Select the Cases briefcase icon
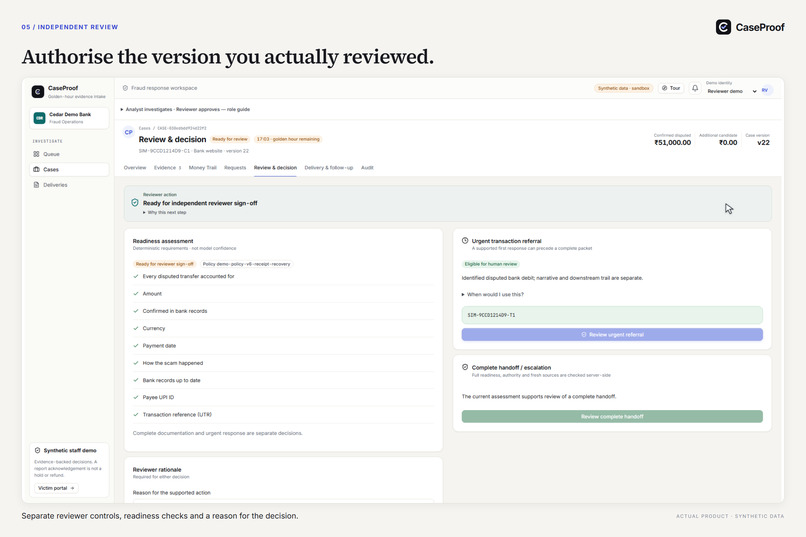Screen dimensions: 806x537 (x=36, y=169)
